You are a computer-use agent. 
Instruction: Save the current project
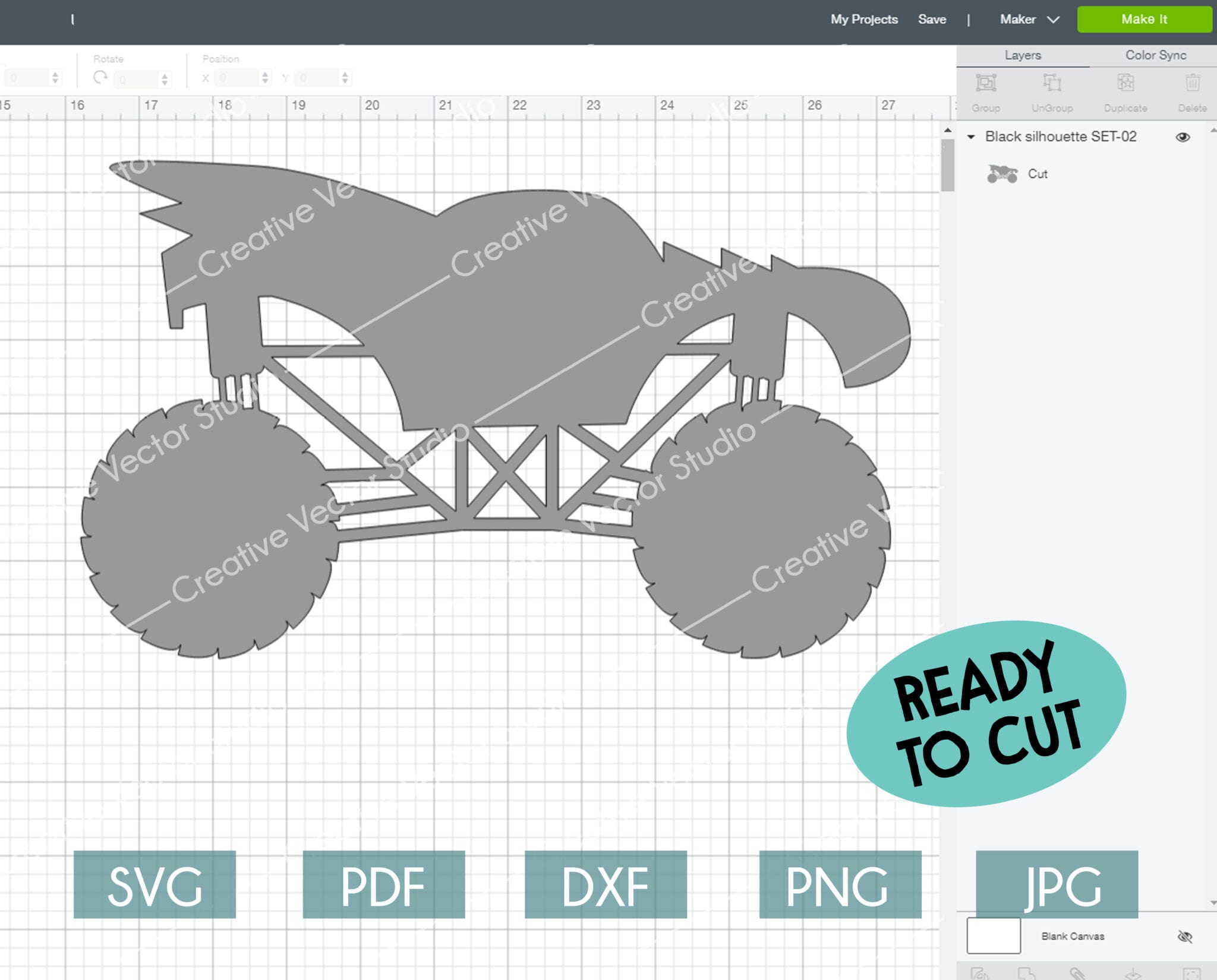932,19
